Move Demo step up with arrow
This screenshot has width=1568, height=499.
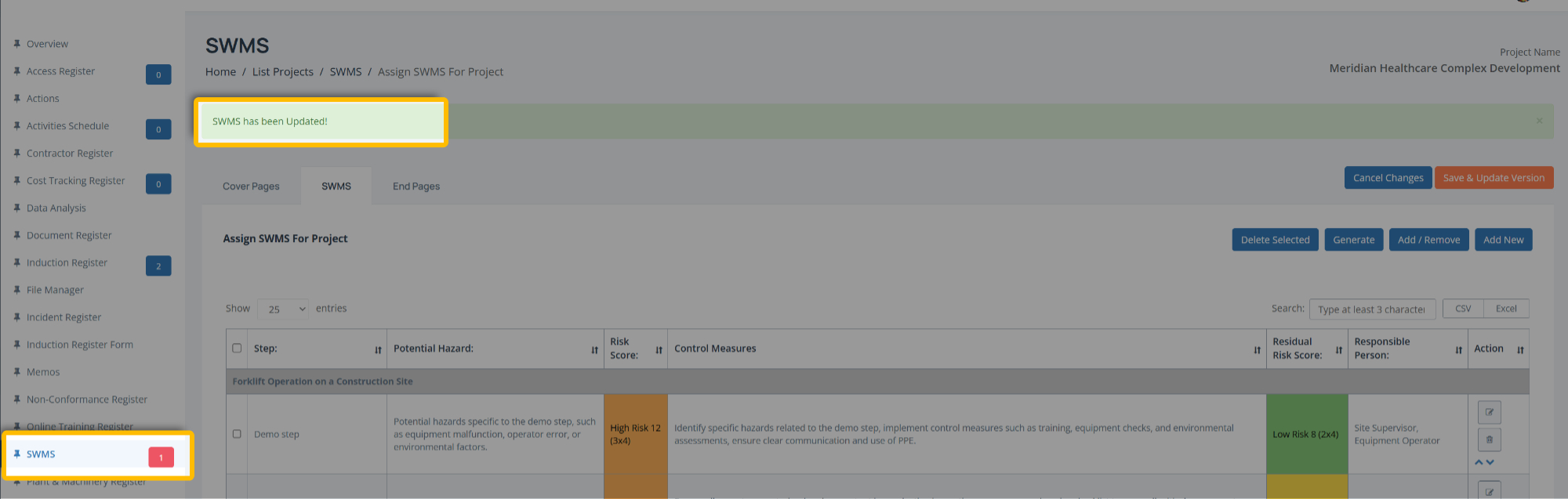pos(1479,462)
